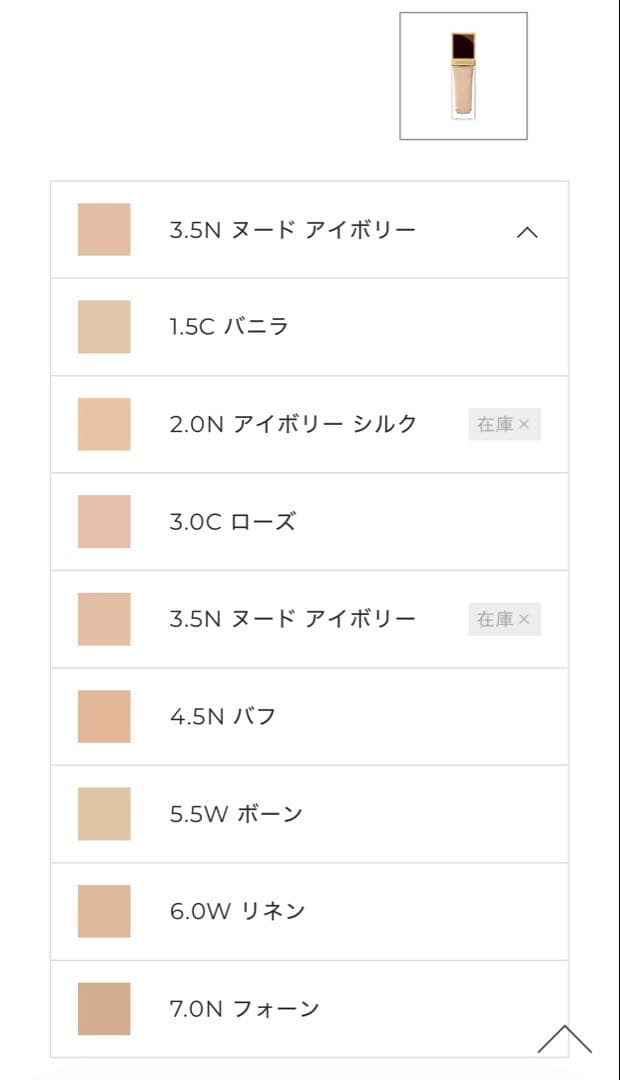Image resolution: width=620 pixels, height=1080 pixels.
Task: Pick the 6.0W リネン shade
Action: coord(237,911)
